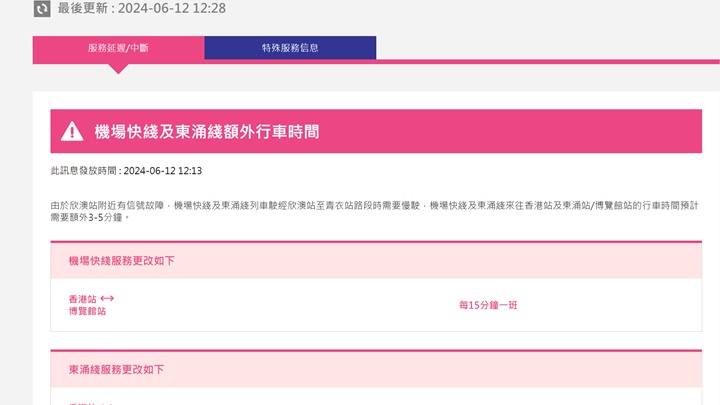Click the pink line right of the tabs
Image resolution: width=720 pixels, height=405 pixels.
pos(548,61)
